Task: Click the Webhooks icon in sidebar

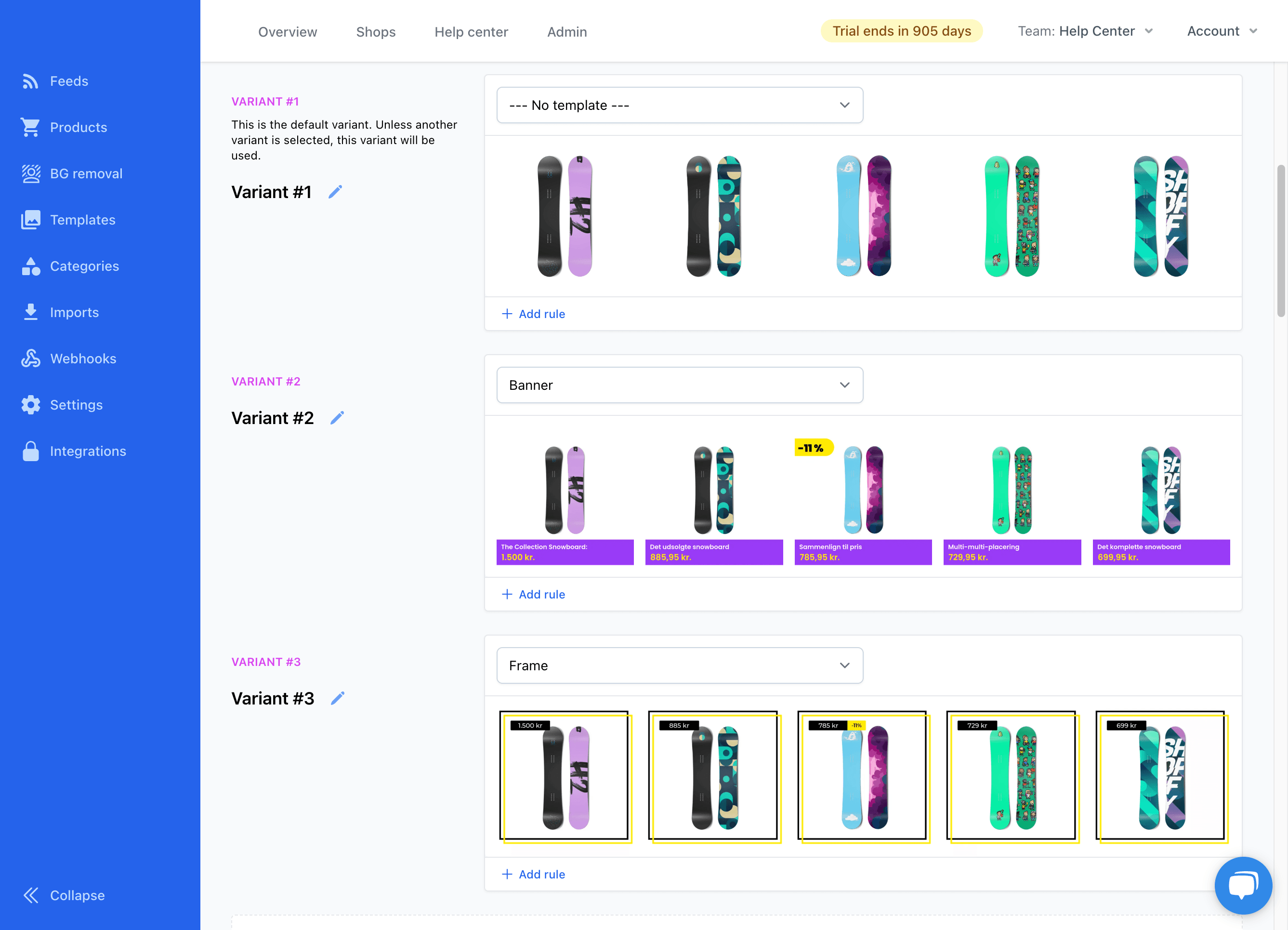Action: click(x=31, y=359)
